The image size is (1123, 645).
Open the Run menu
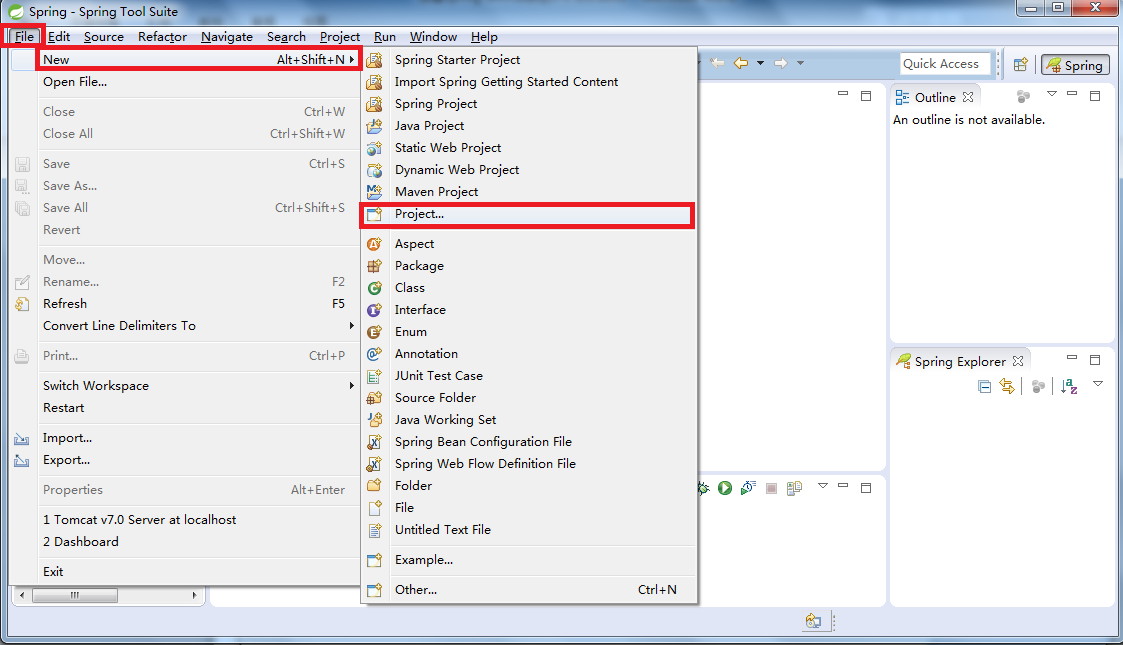coord(385,37)
